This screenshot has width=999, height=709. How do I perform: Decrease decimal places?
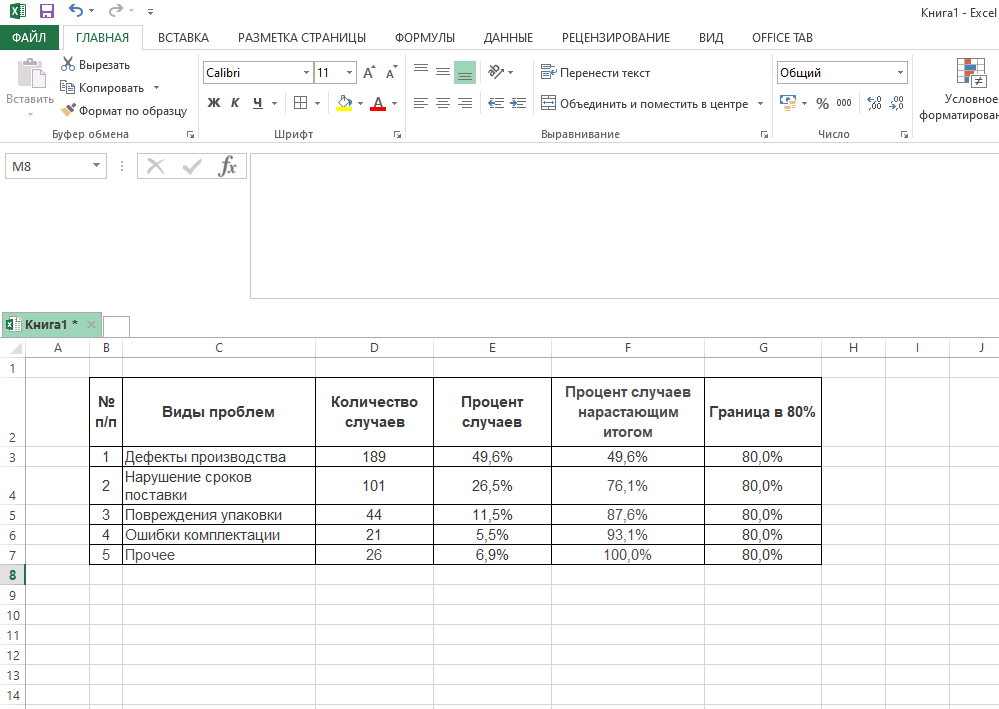[x=896, y=103]
